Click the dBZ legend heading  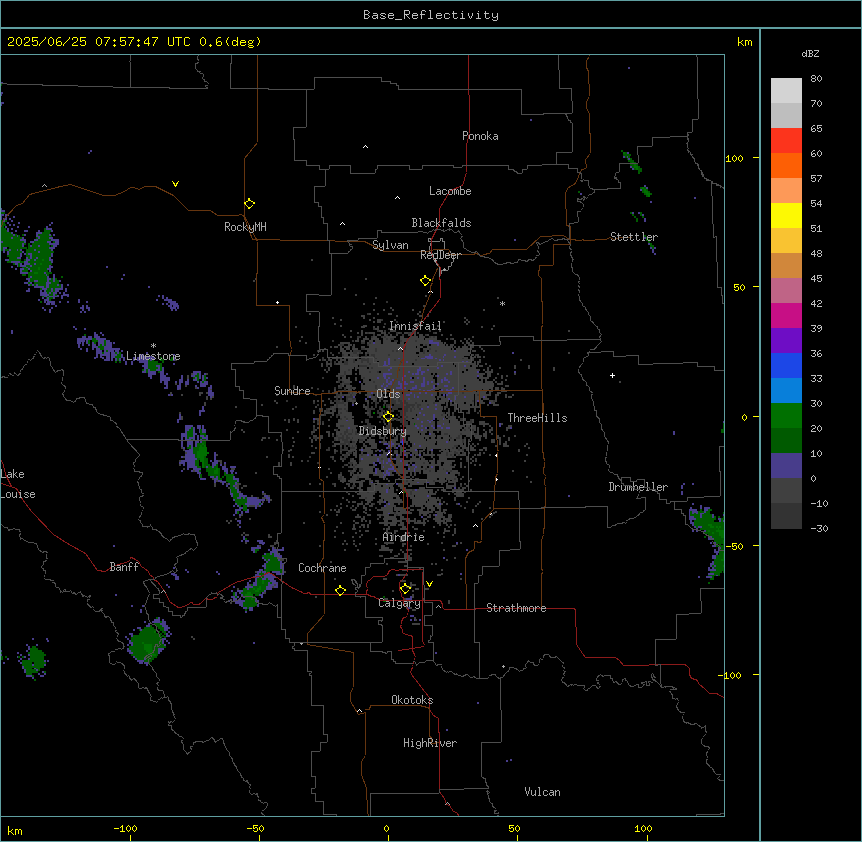point(810,53)
